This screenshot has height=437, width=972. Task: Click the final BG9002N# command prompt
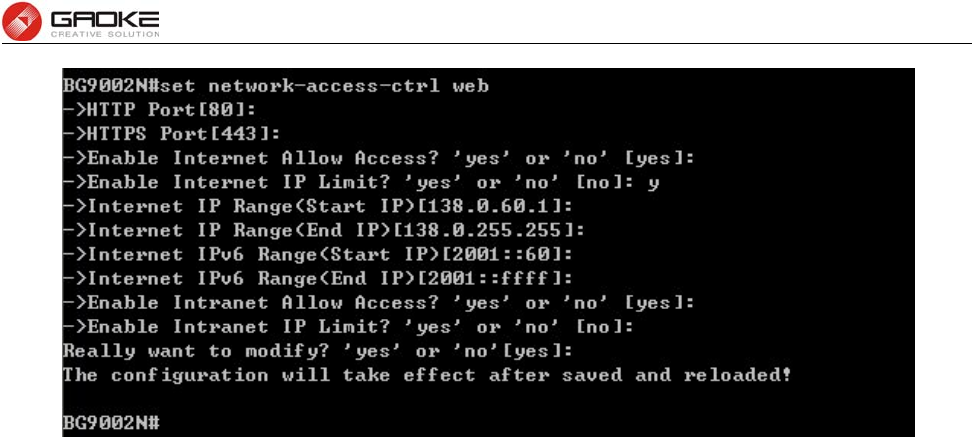coord(112,423)
